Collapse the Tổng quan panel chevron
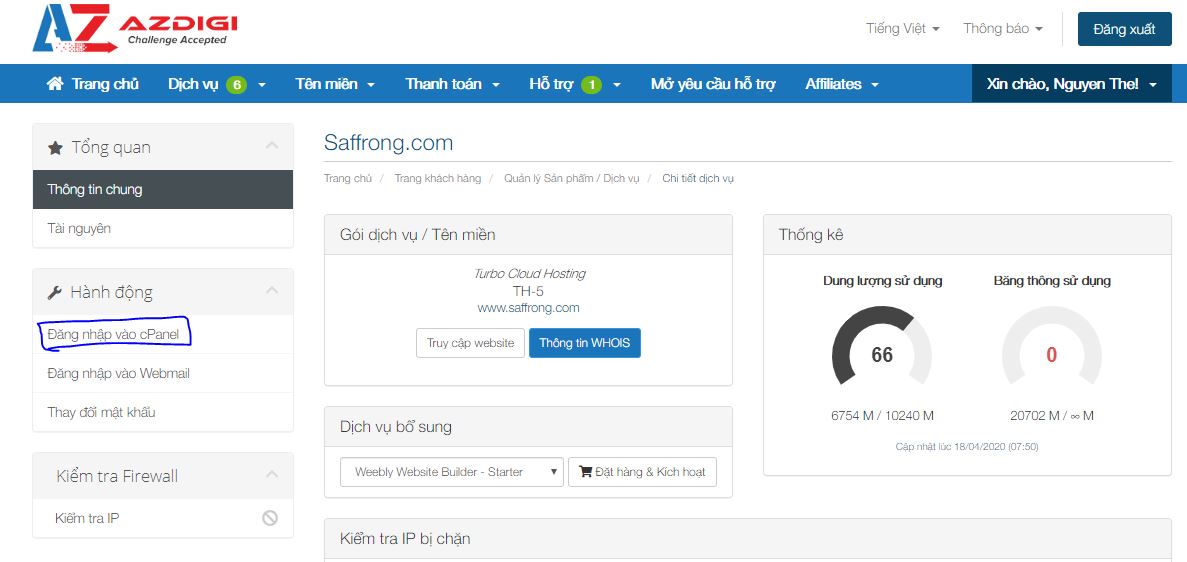1187x562 pixels. point(272,146)
